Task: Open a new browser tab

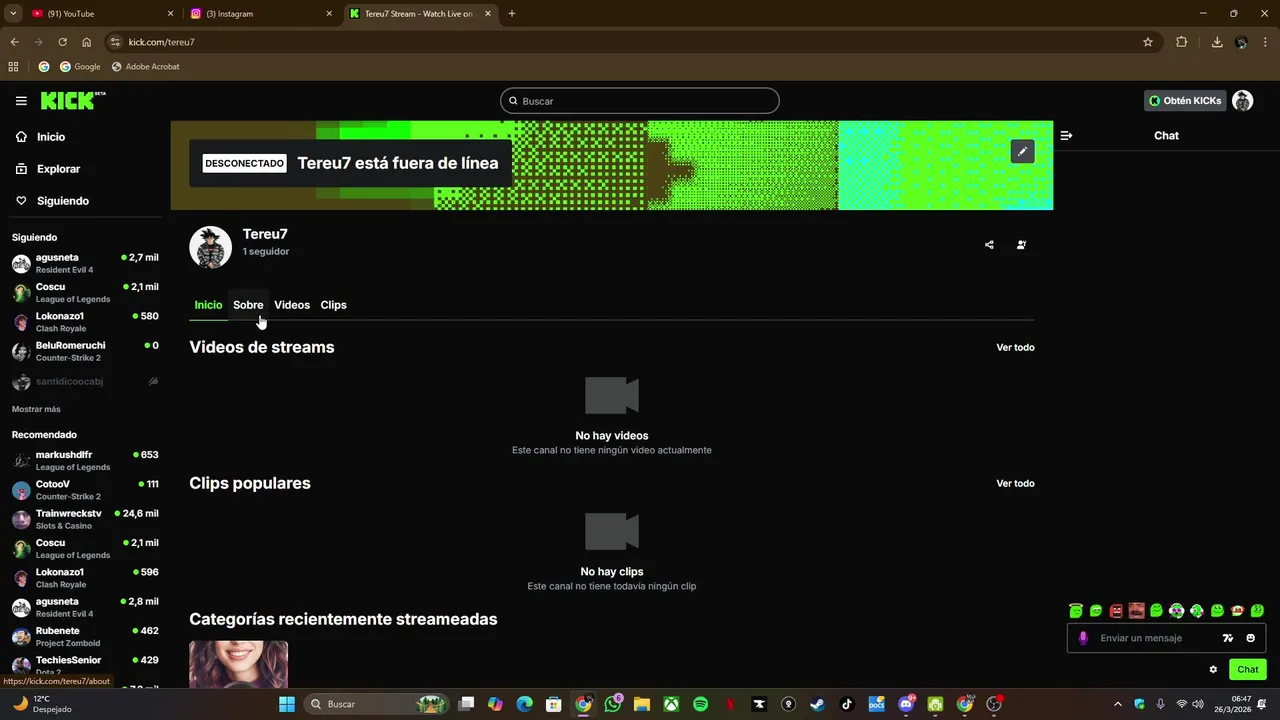Action: pos(512,14)
